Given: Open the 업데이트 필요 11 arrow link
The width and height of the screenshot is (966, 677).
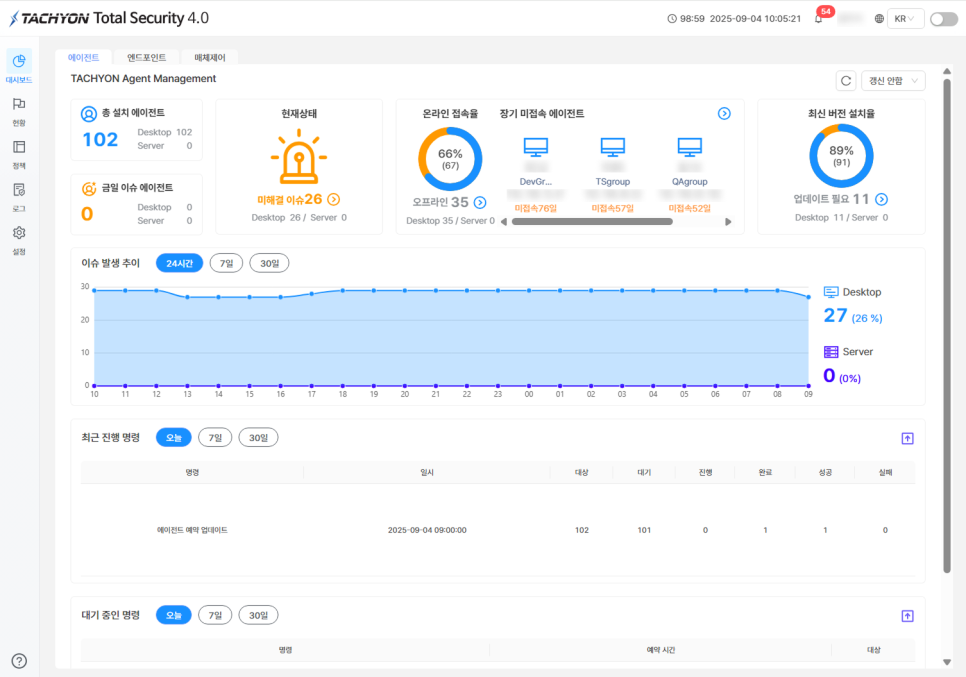Looking at the screenshot, I should point(882,199).
